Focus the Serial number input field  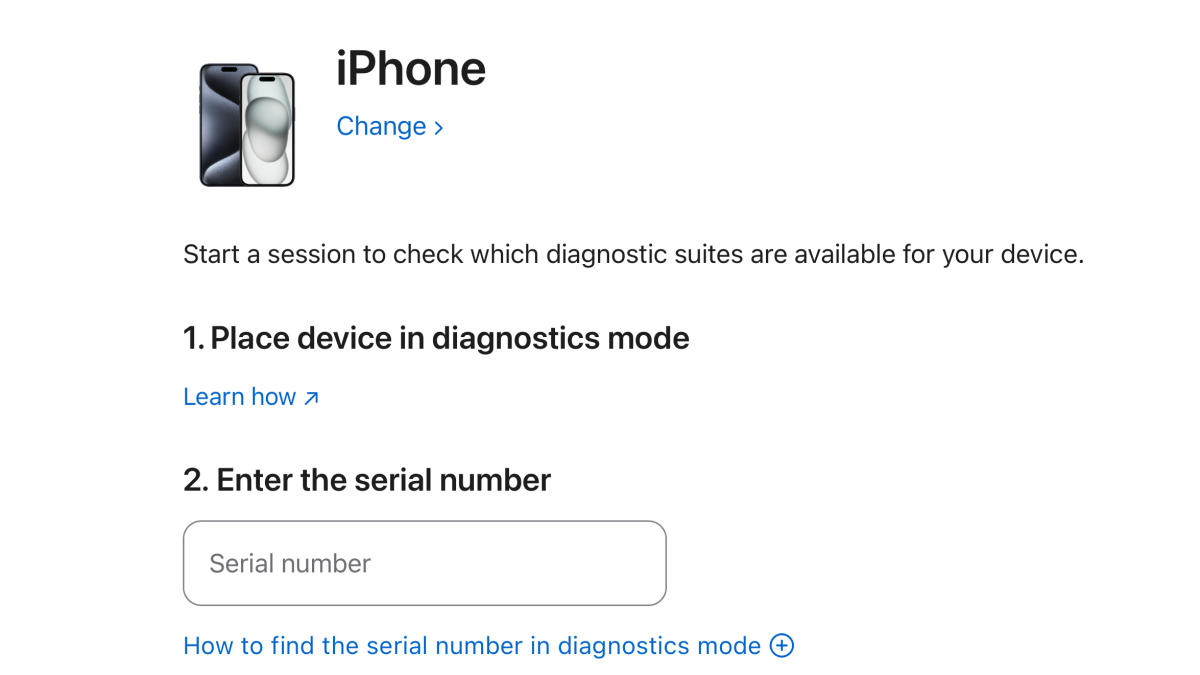pyautogui.click(x=424, y=563)
